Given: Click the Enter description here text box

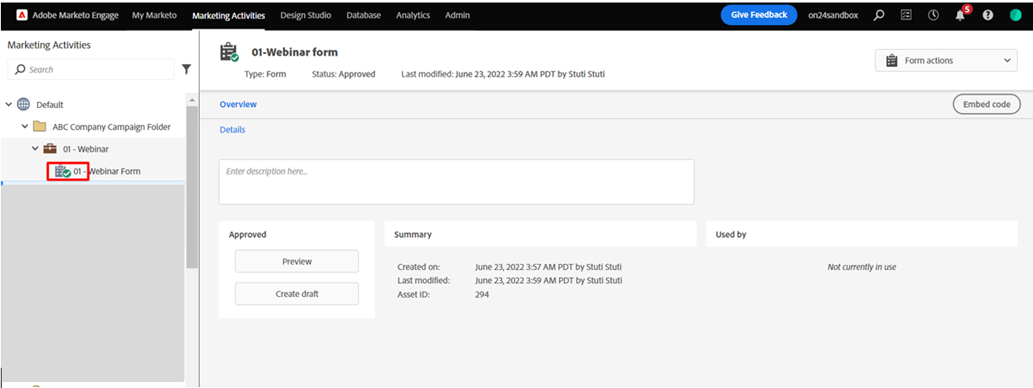Looking at the screenshot, I should (457, 182).
